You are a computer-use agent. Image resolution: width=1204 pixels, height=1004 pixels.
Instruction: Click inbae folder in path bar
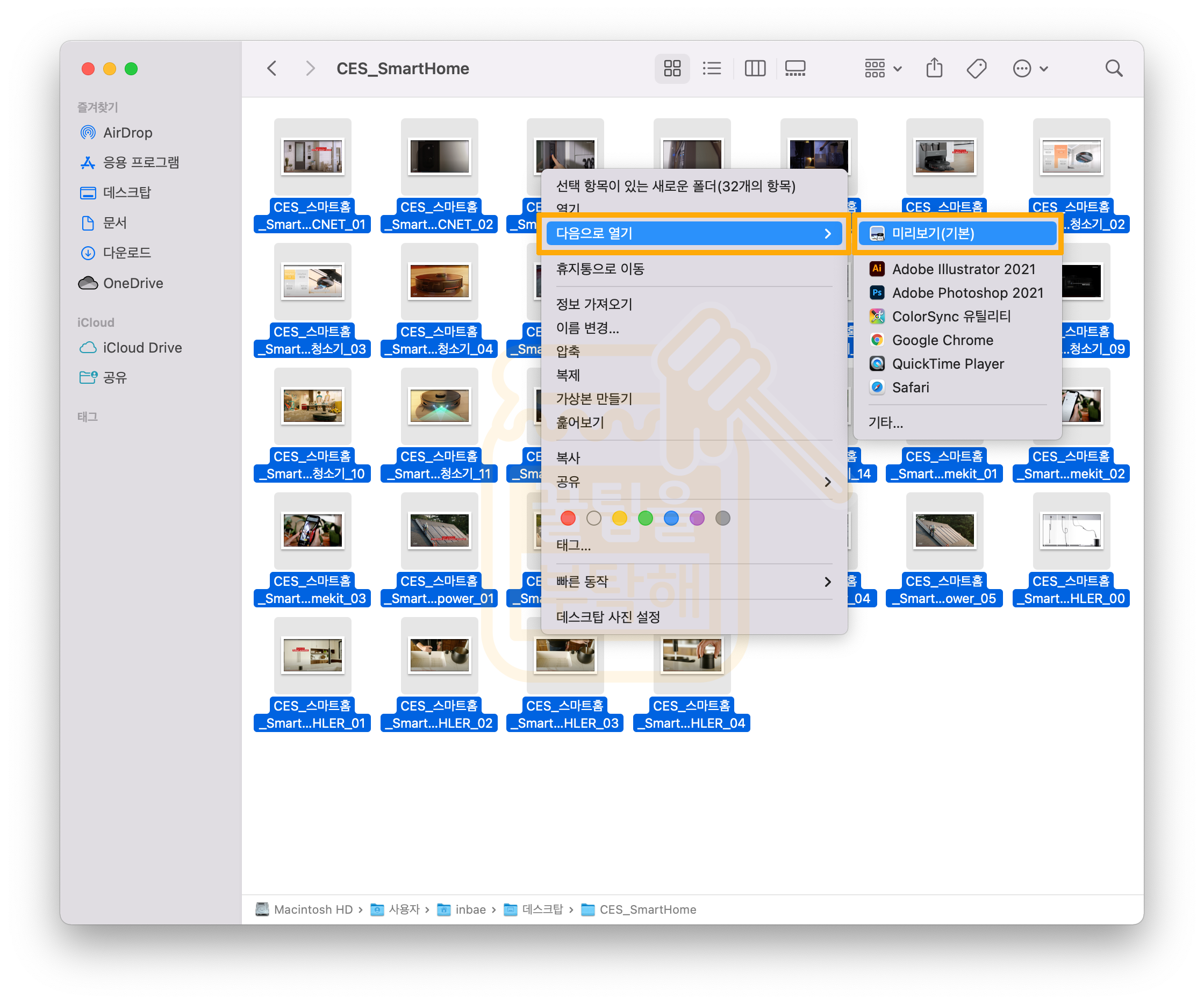[470, 909]
